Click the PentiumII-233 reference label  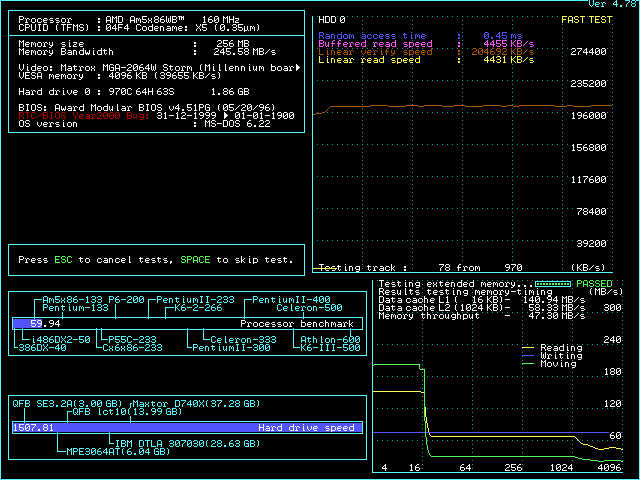click(x=195, y=300)
